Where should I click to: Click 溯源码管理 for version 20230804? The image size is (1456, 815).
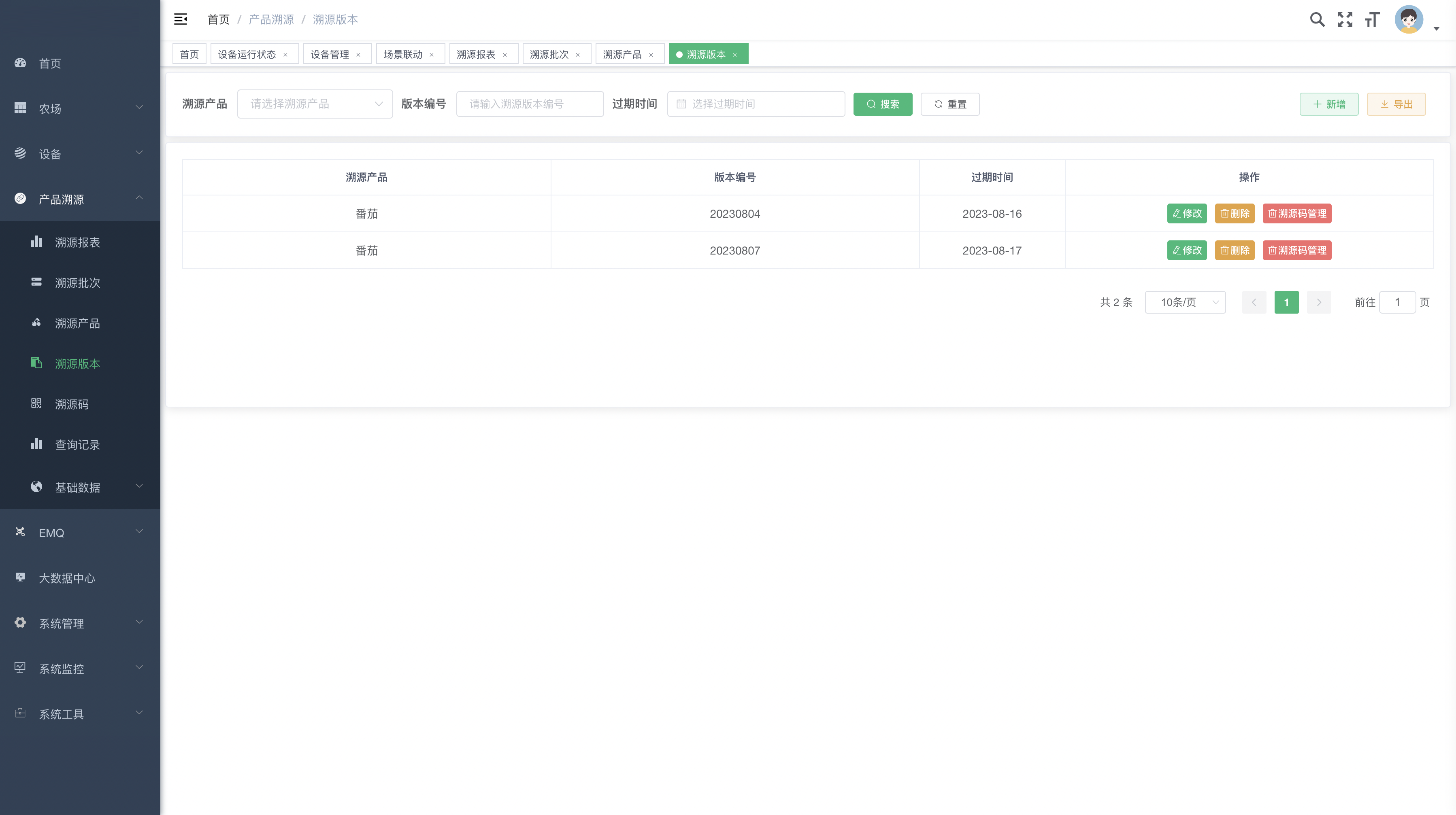[x=1296, y=214]
